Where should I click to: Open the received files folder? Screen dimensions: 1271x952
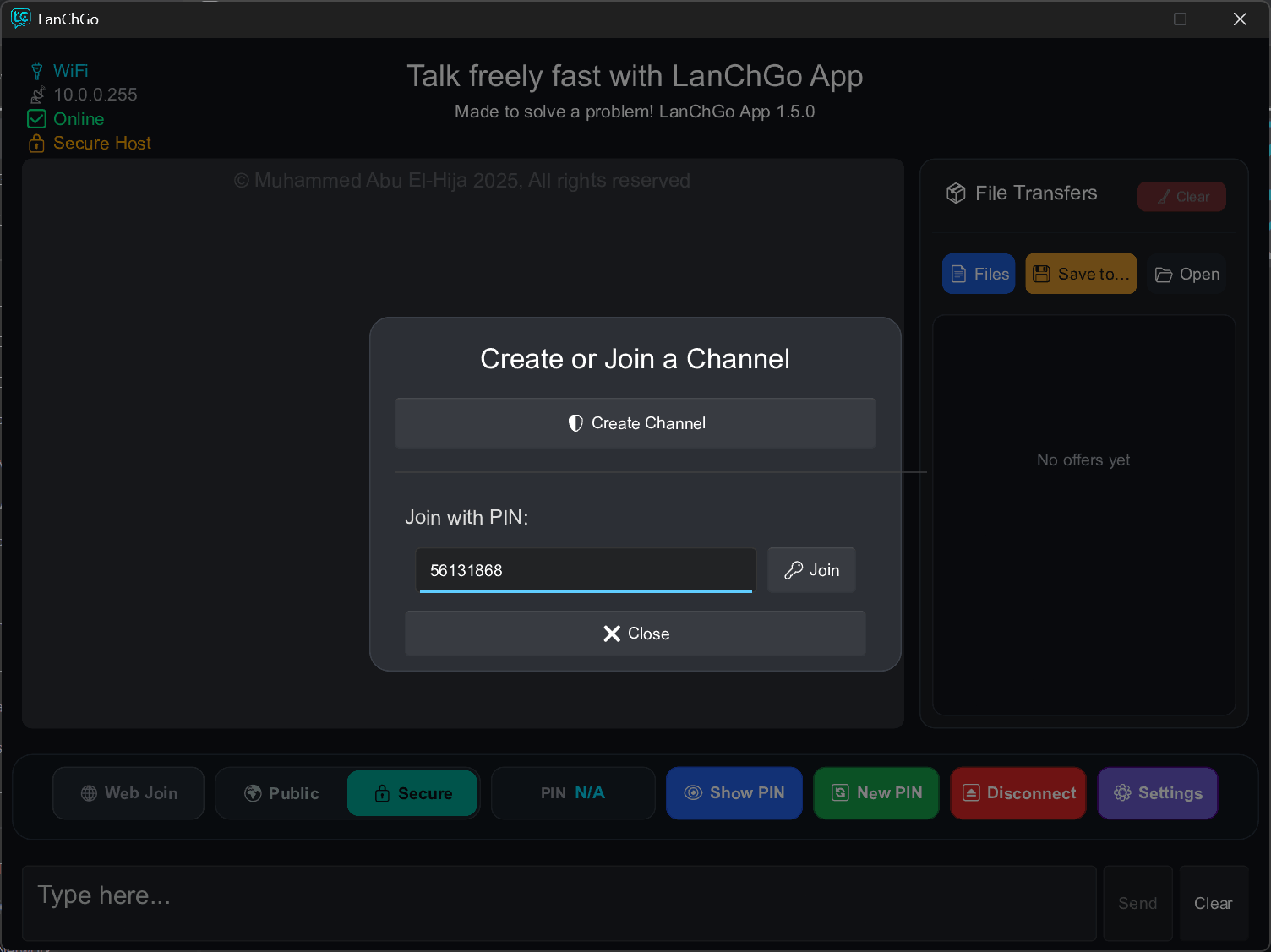[1186, 274]
